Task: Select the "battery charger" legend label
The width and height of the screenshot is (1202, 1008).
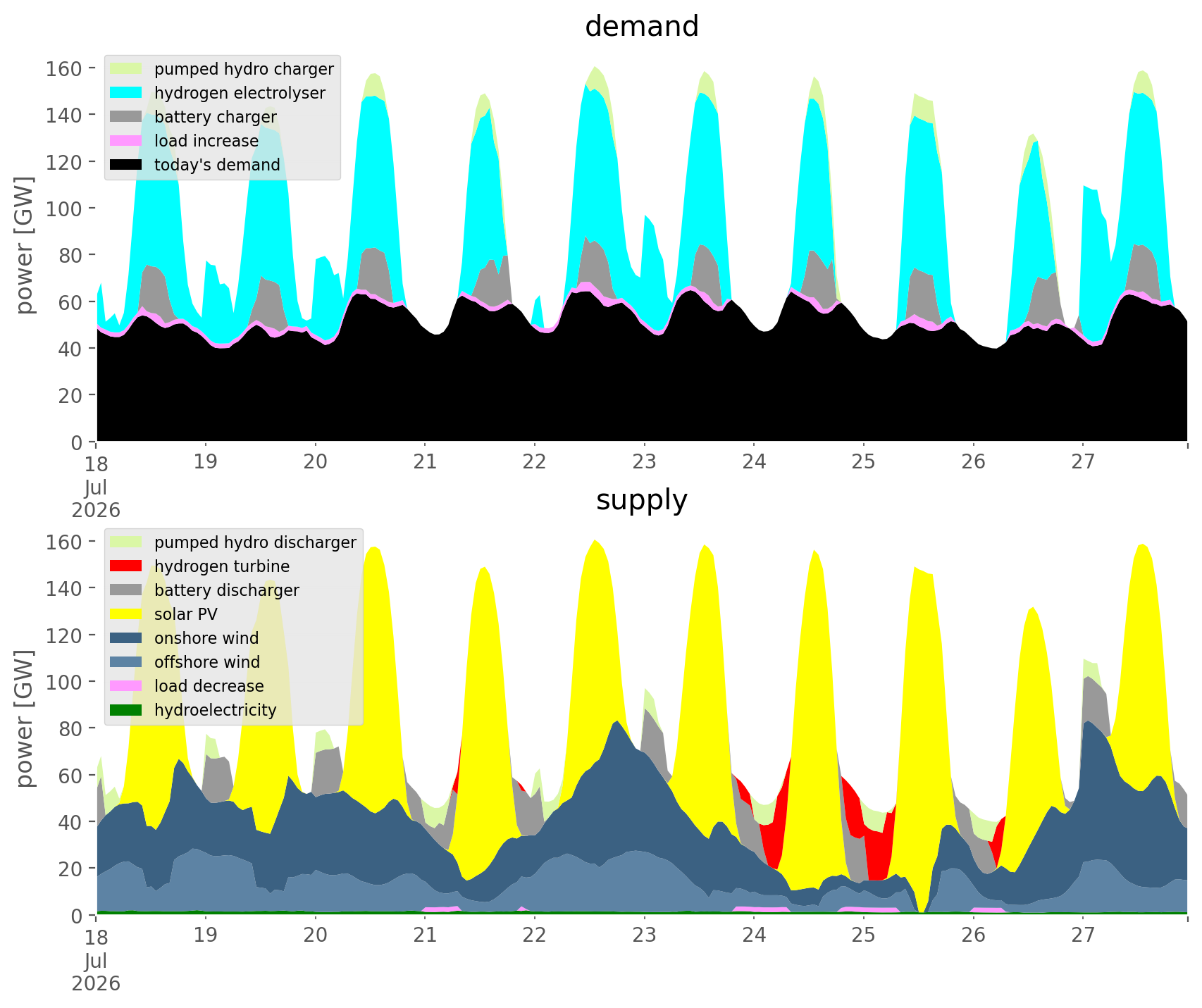Action: 216,117
